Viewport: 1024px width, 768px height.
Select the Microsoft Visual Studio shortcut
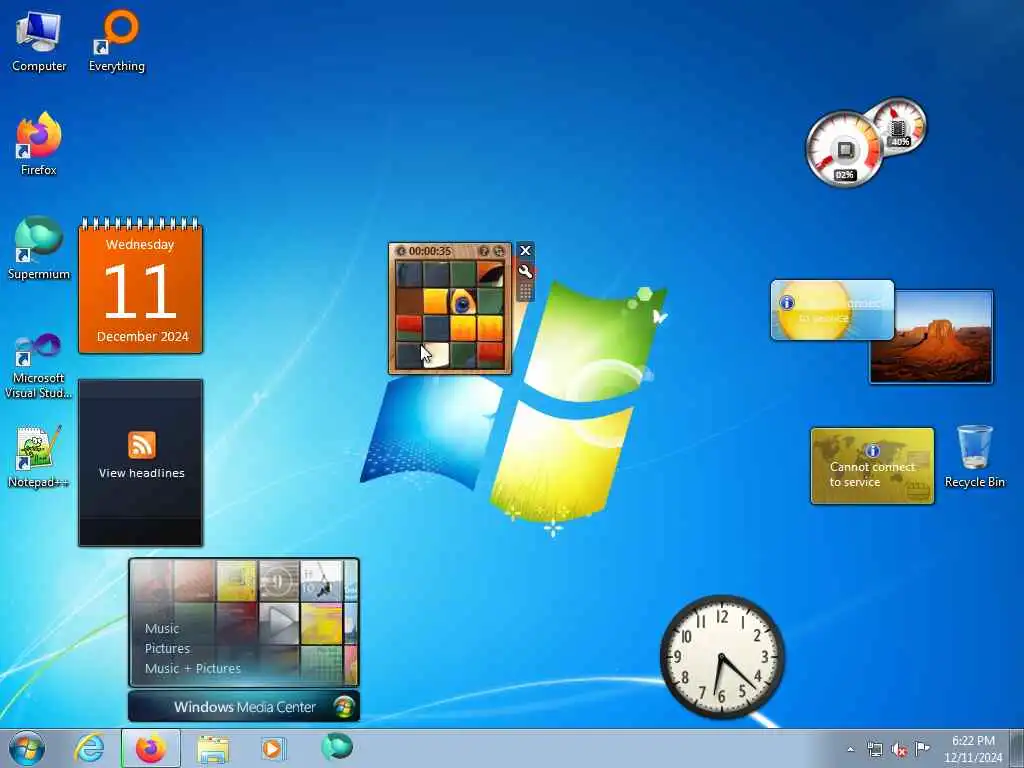(39, 365)
